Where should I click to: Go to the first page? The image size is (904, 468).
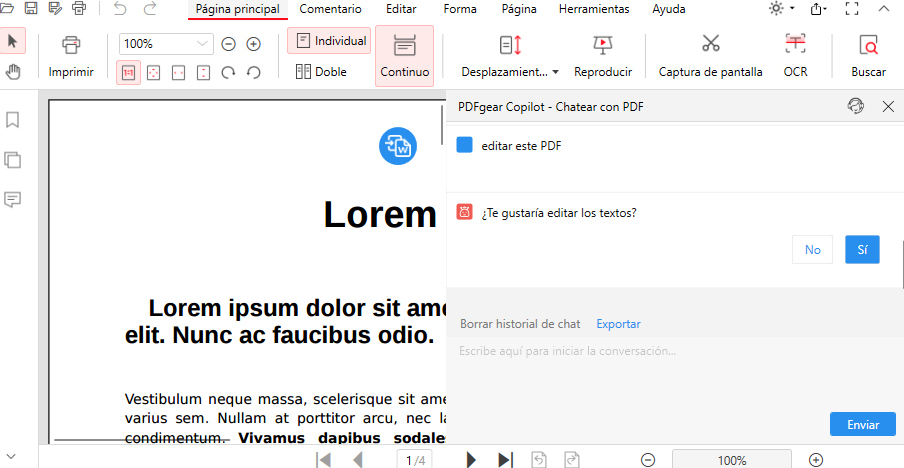(324, 460)
